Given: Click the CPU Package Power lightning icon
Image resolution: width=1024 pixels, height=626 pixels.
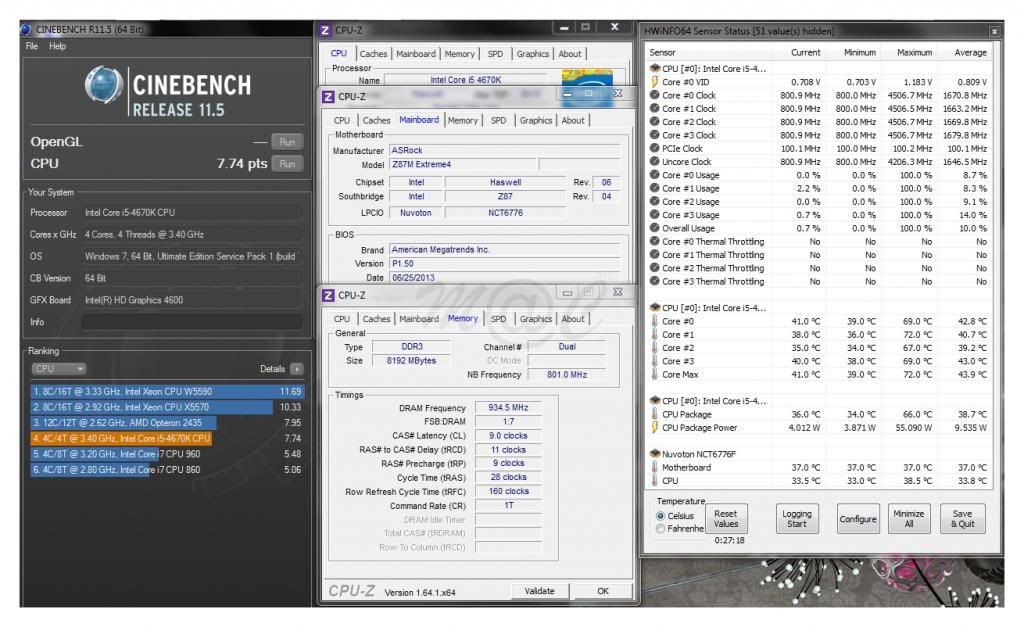Looking at the screenshot, I should (x=654, y=427).
